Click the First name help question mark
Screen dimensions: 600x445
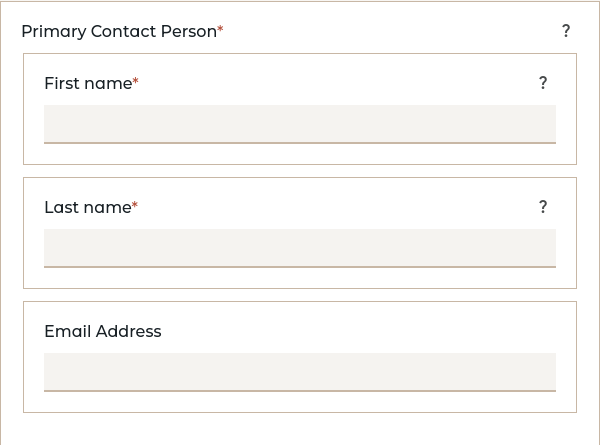[x=543, y=83]
